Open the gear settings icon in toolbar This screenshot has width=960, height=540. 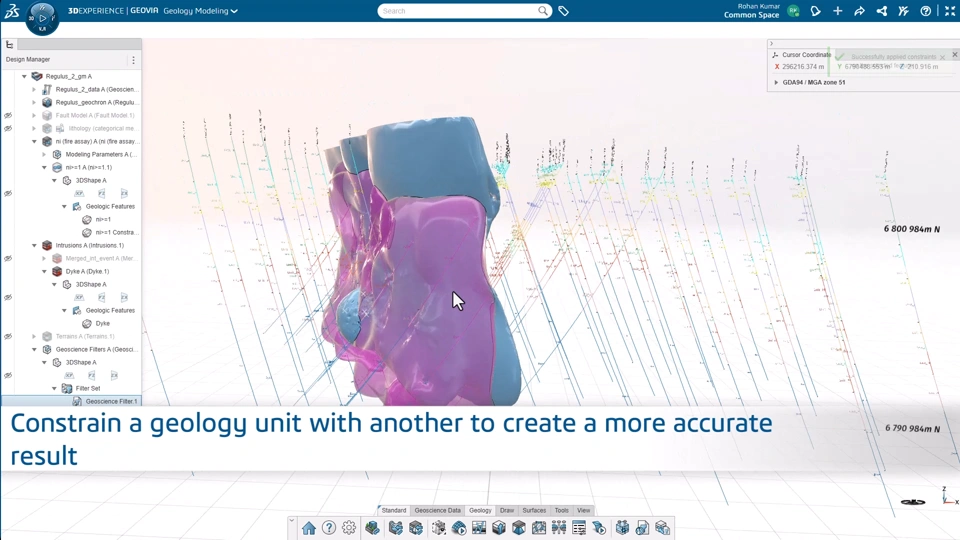tap(349, 528)
